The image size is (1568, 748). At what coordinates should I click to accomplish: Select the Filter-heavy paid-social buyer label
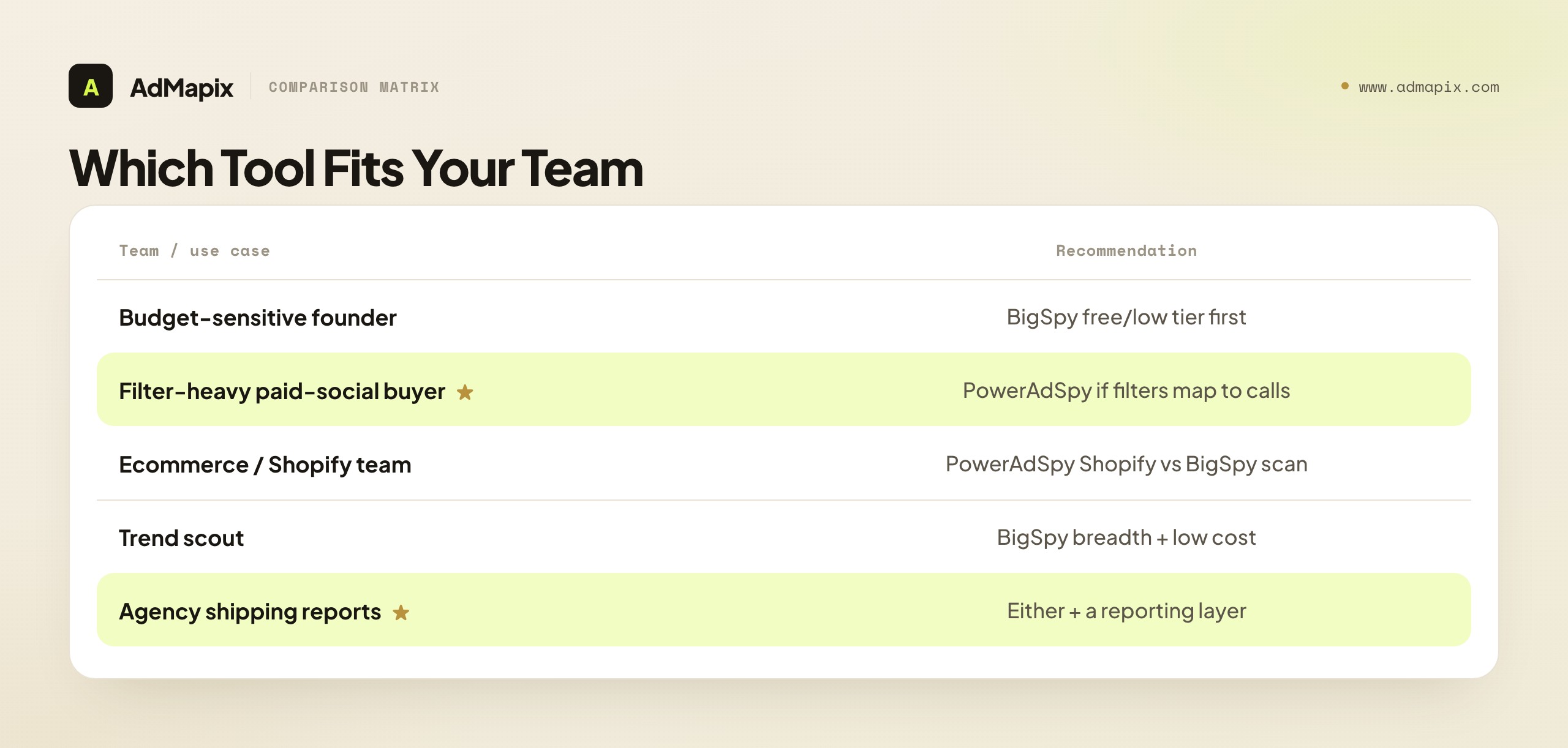tap(282, 391)
